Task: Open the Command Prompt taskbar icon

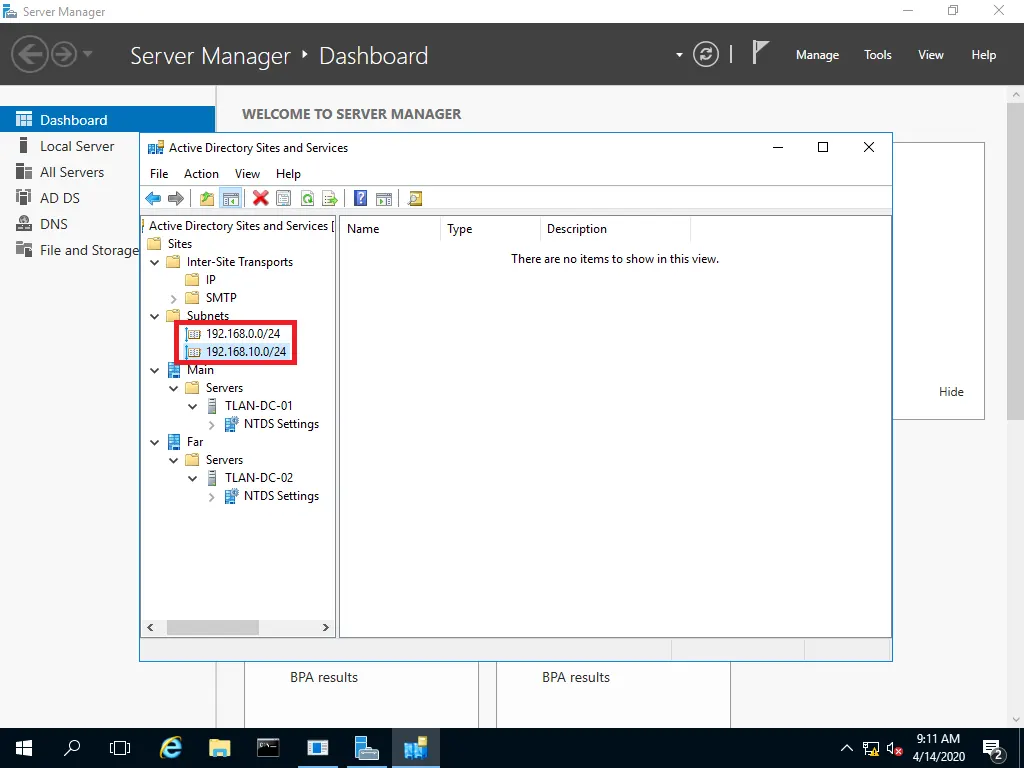Action: 268,748
